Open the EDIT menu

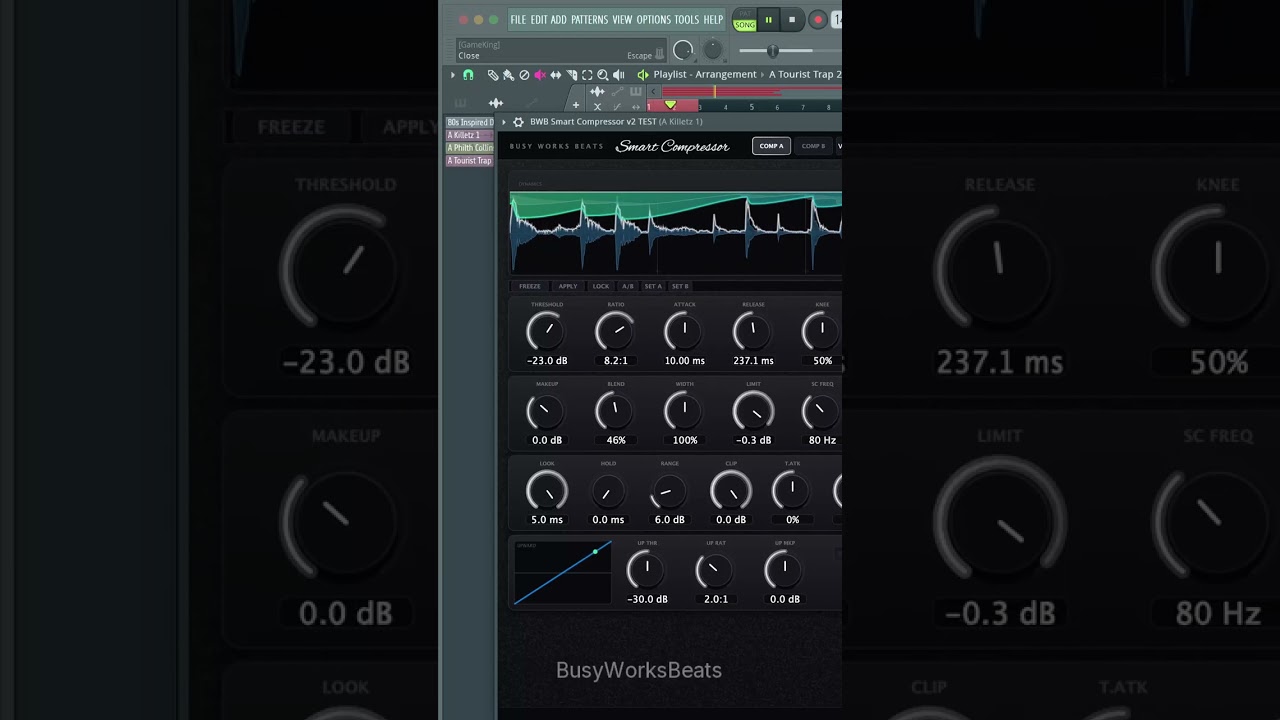539,20
